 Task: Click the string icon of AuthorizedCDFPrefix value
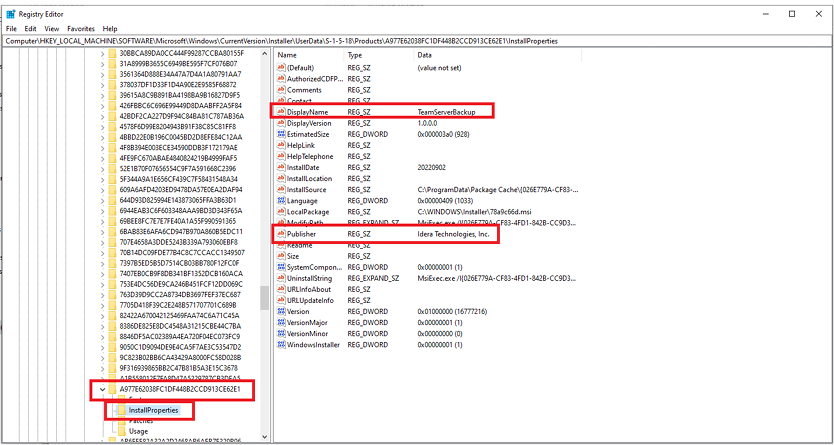(x=281, y=79)
